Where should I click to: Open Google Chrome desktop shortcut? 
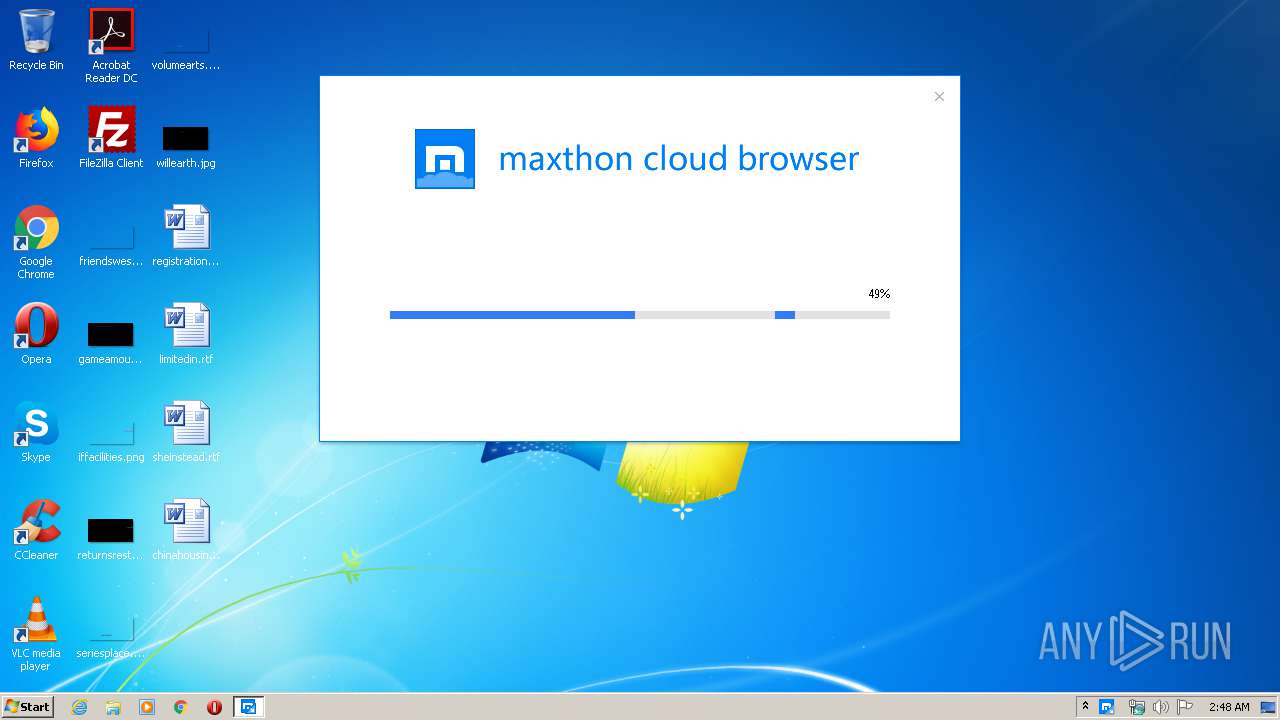(36, 242)
